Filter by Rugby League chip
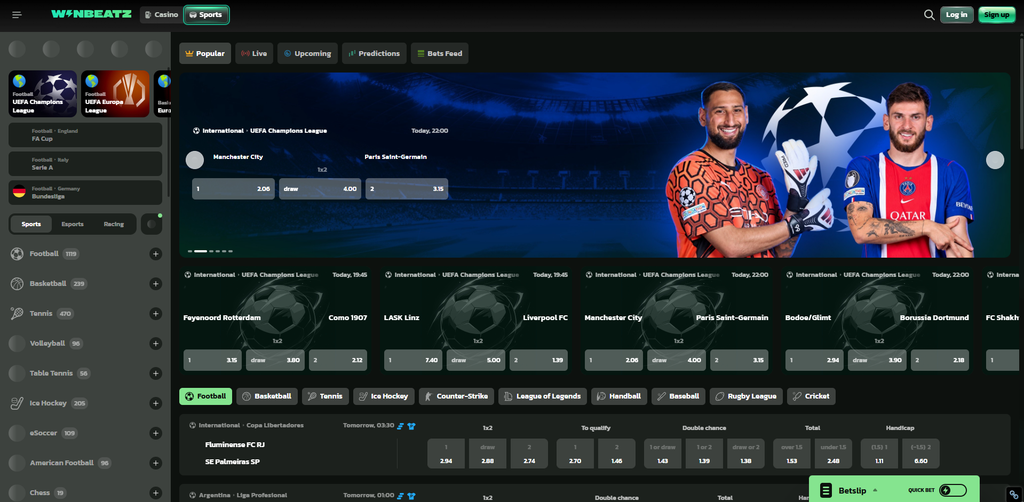The height and width of the screenshot is (502, 1024). pos(746,396)
